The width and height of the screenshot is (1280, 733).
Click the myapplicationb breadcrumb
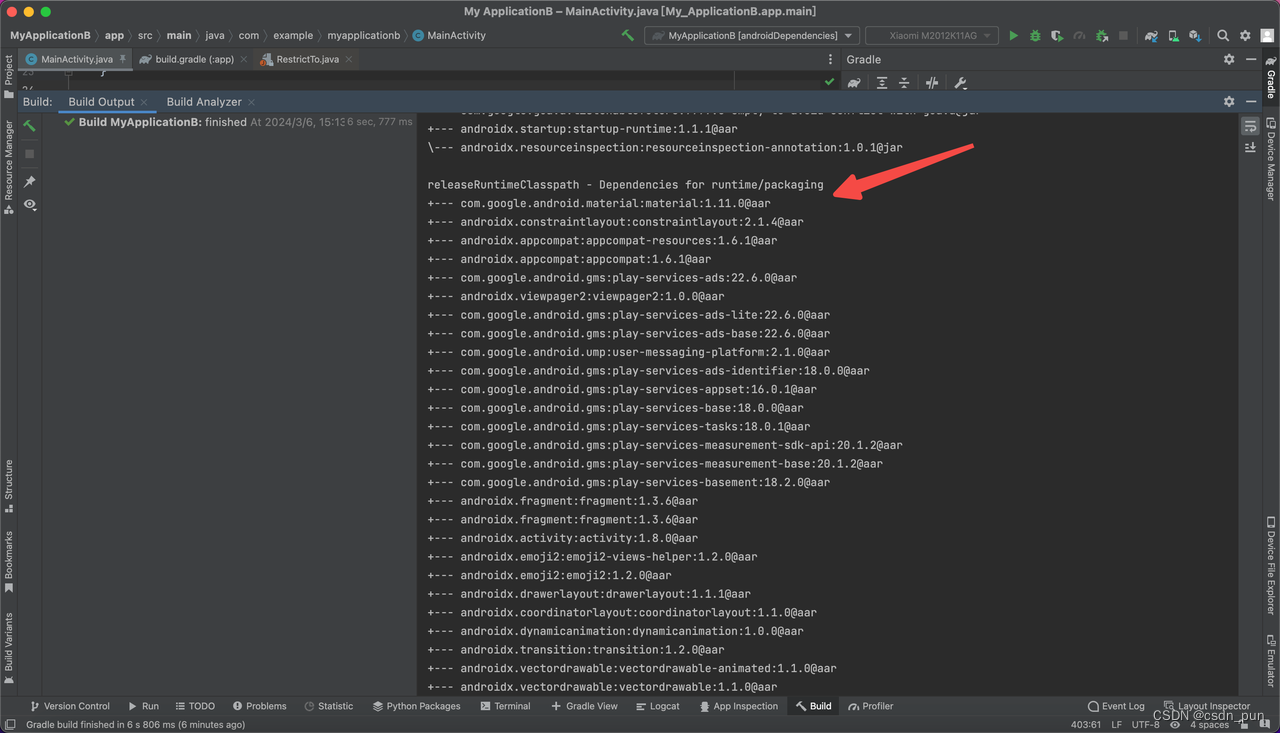point(364,35)
